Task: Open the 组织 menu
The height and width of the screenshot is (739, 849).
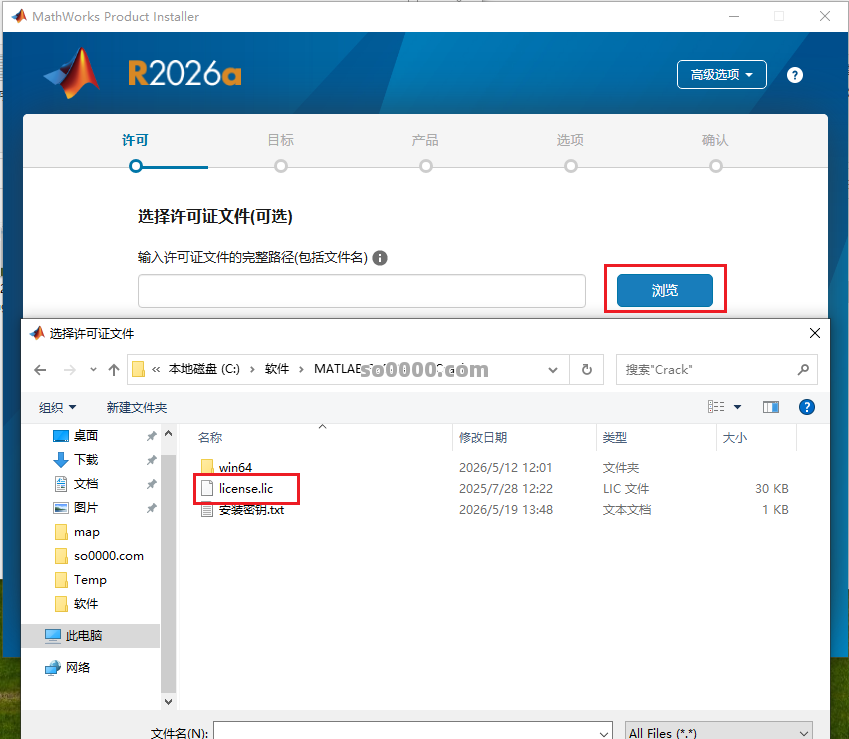Action: [x=57, y=407]
